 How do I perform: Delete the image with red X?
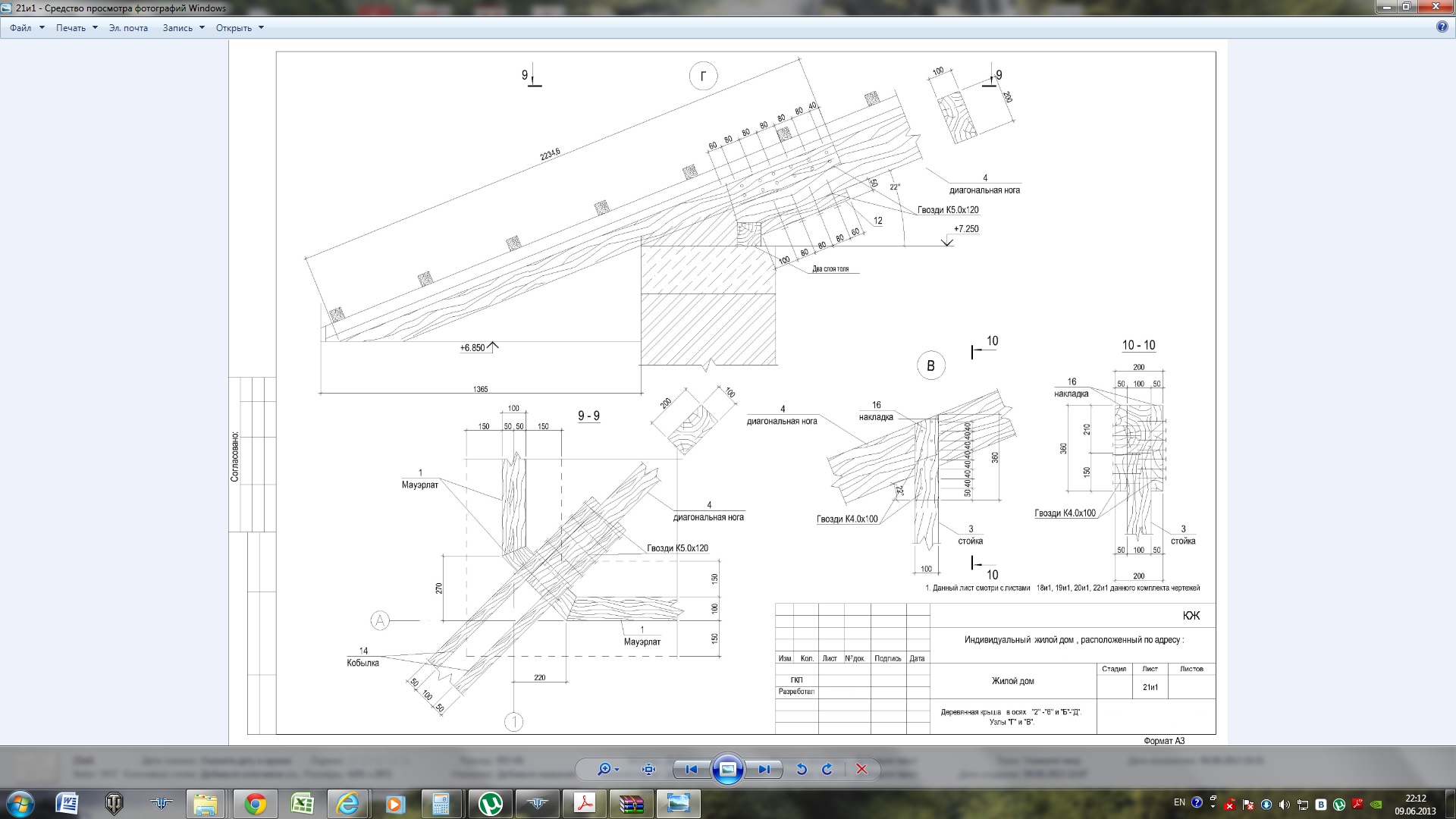click(861, 769)
